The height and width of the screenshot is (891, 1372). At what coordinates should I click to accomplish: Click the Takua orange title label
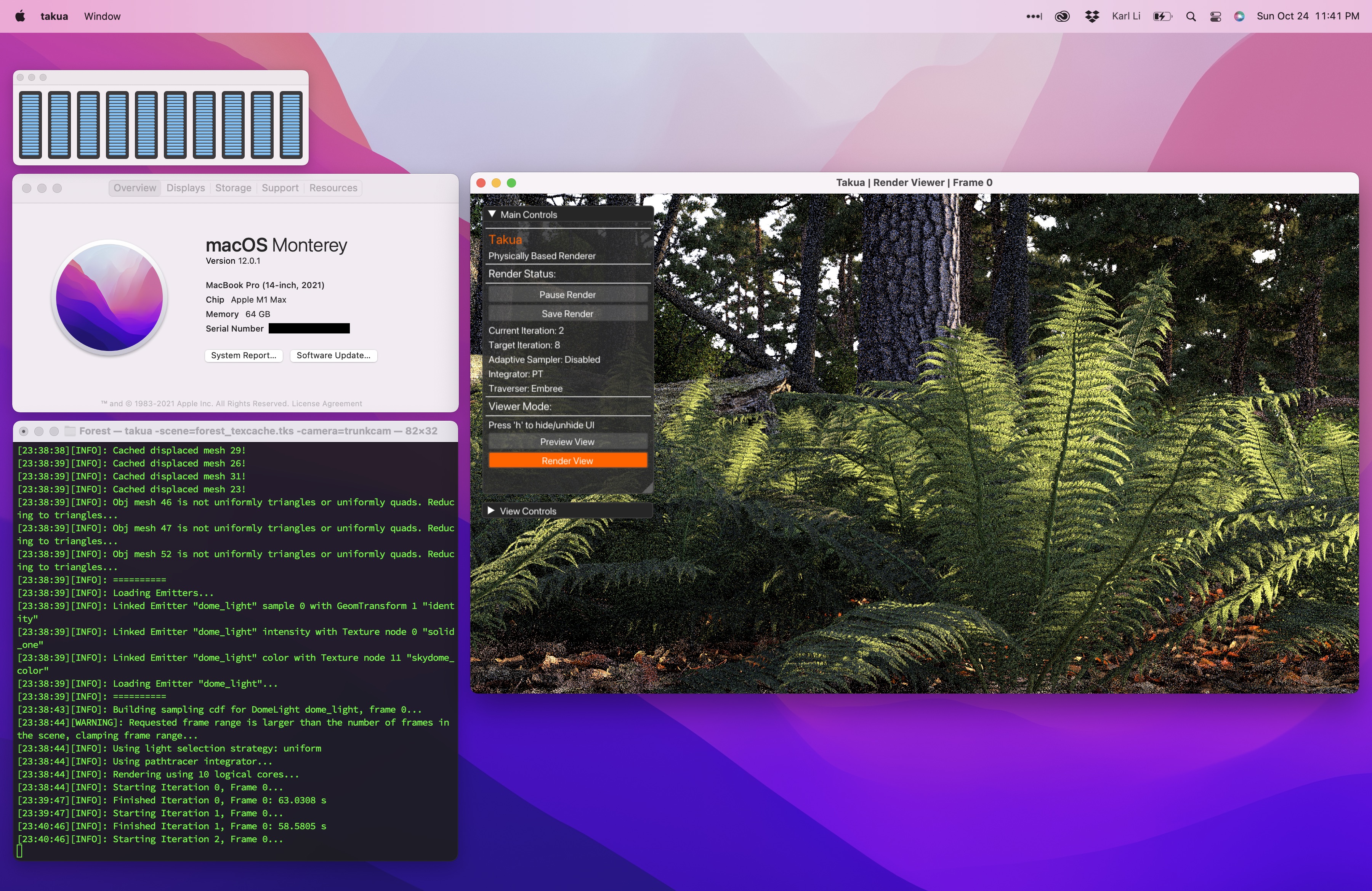(505, 240)
